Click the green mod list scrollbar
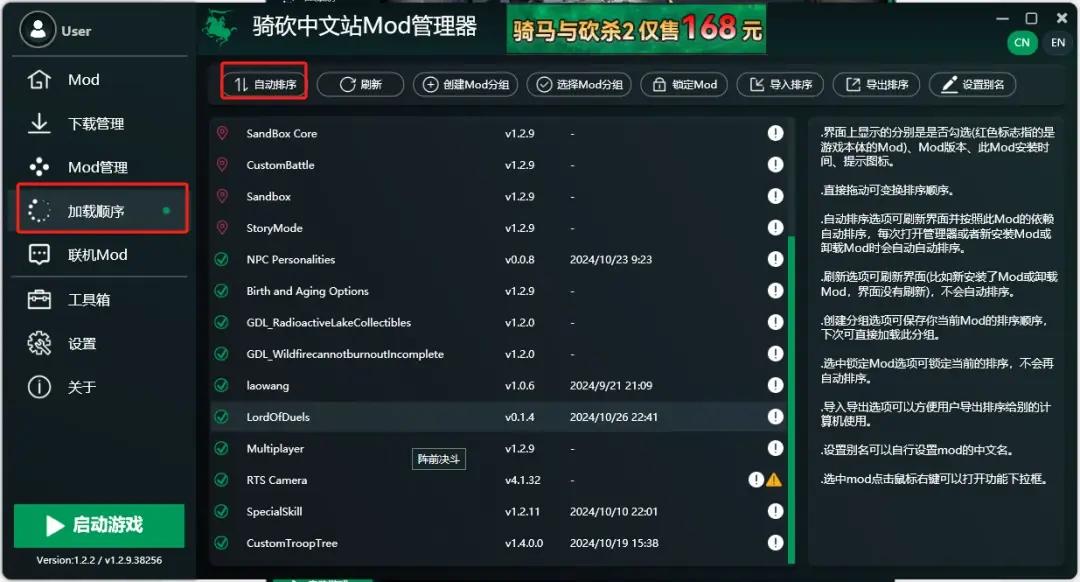Image resolution: width=1080 pixels, height=582 pixels. 791,399
